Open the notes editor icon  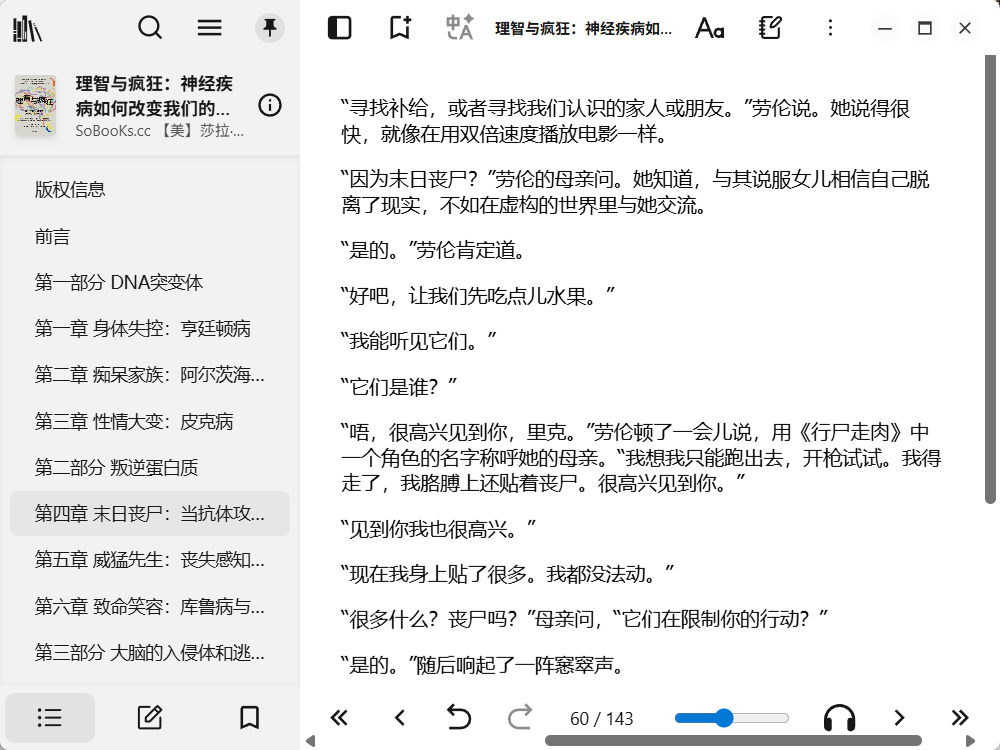770,28
